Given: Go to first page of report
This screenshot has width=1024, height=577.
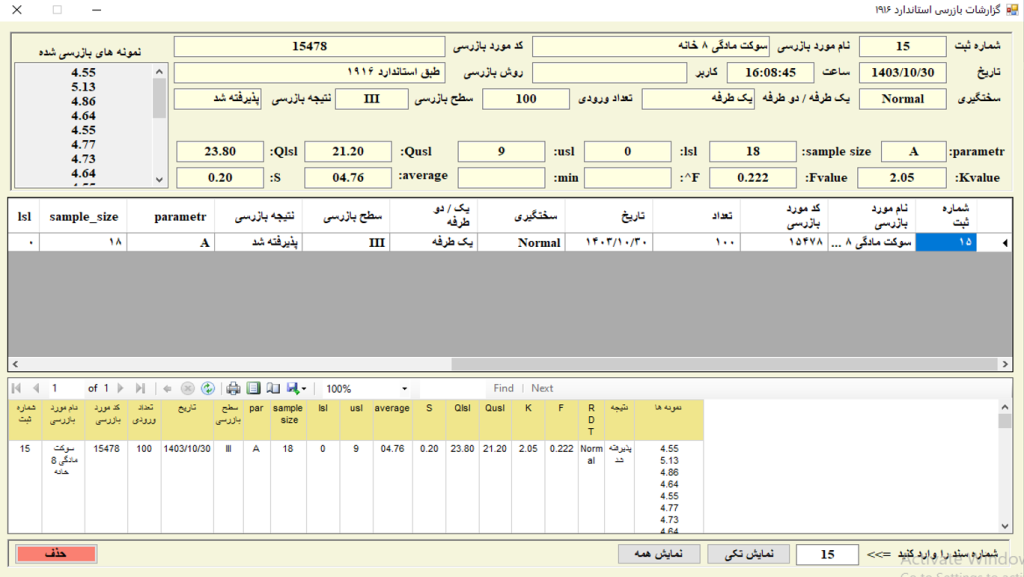Looking at the screenshot, I should pos(17,388).
